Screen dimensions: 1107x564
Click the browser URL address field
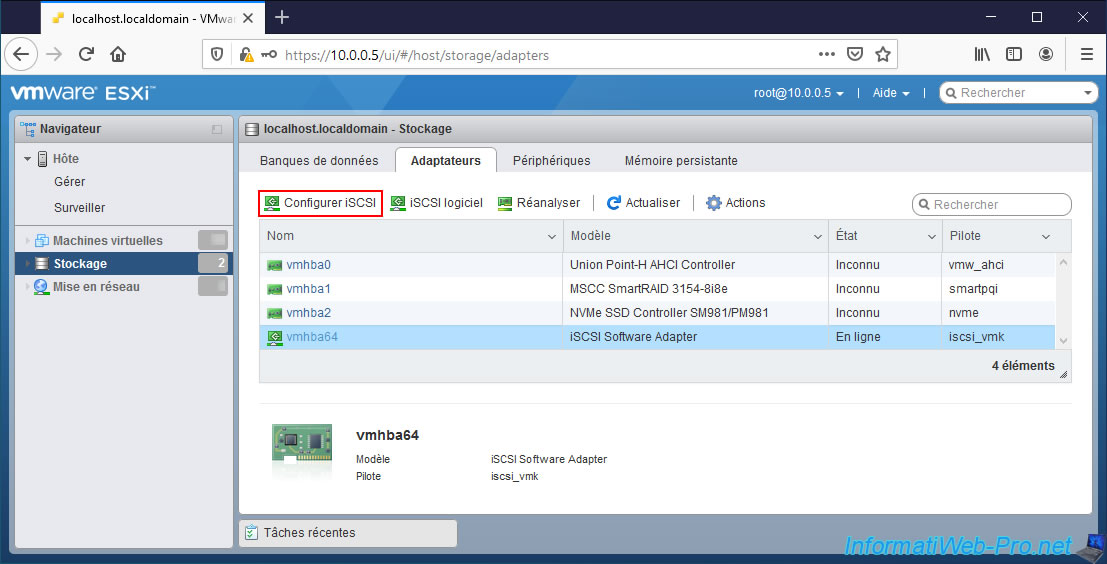pyautogui.click(x=547, y=54)
